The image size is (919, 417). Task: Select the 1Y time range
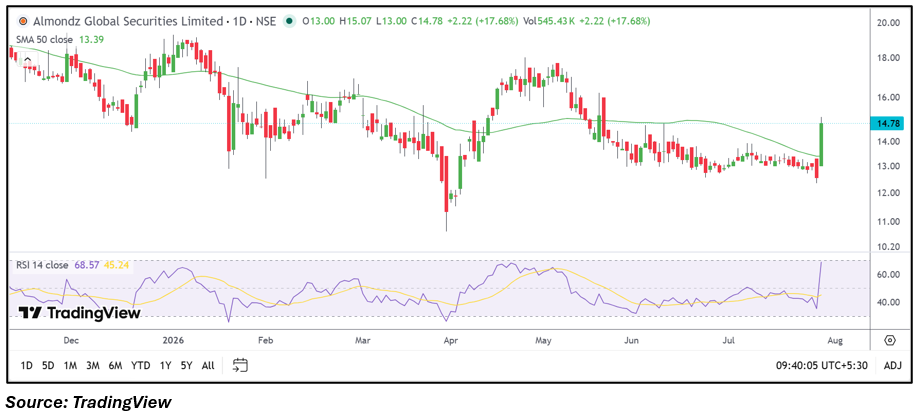(x=165, y=365)
